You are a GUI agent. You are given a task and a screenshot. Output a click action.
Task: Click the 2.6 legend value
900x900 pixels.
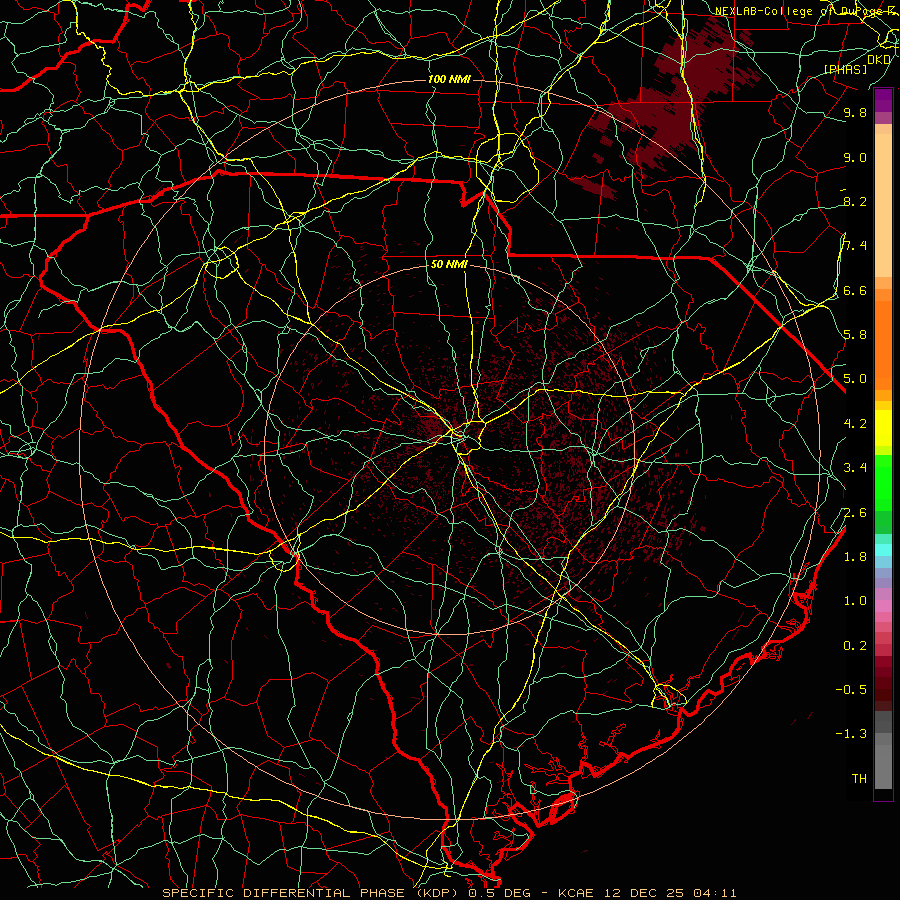tap(855, 513)
